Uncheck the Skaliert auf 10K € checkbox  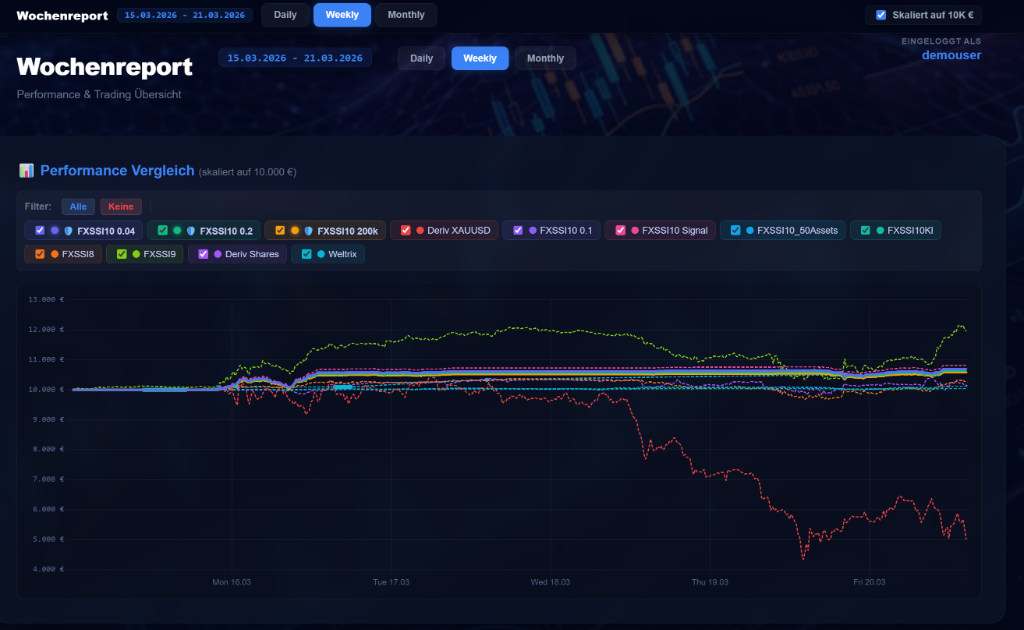tap(880, 14)
